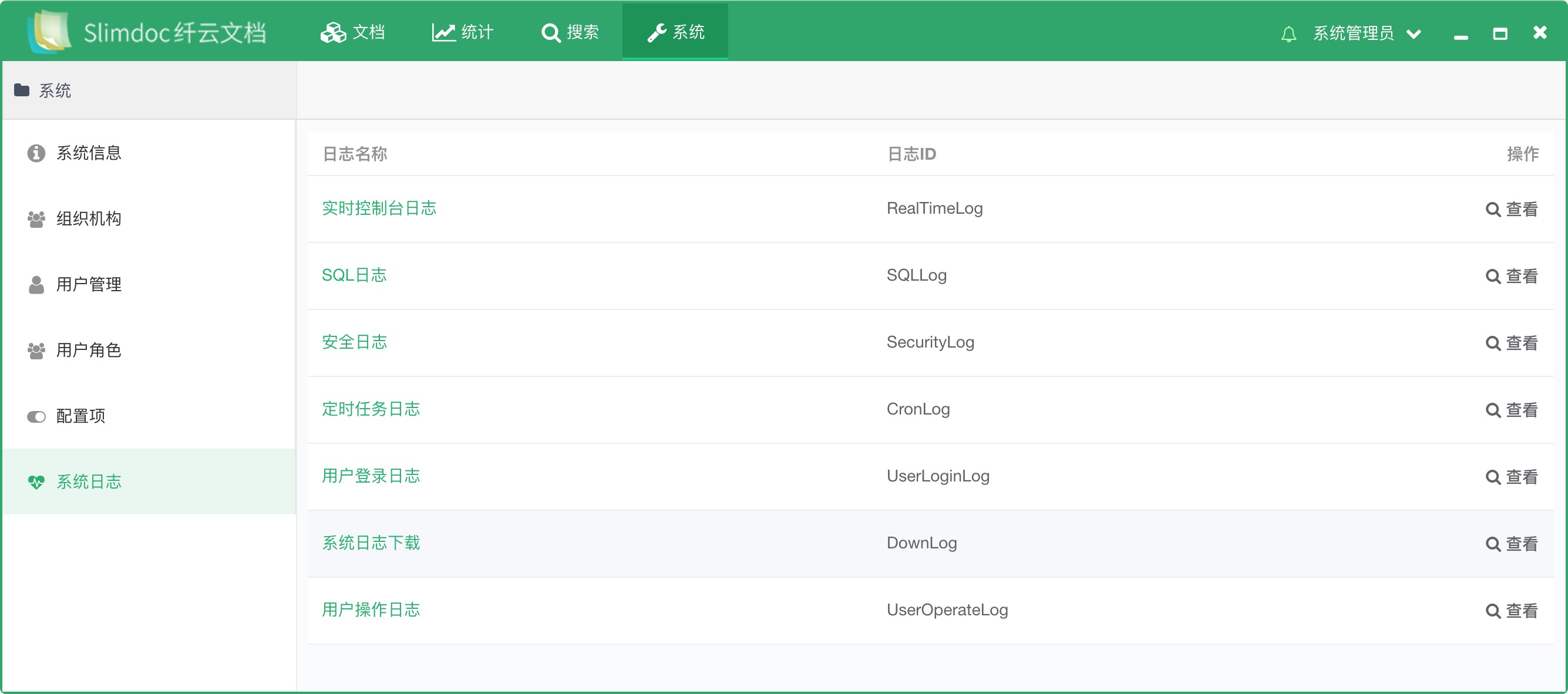Open 用户管理 in the sidebar

[149, 284]
